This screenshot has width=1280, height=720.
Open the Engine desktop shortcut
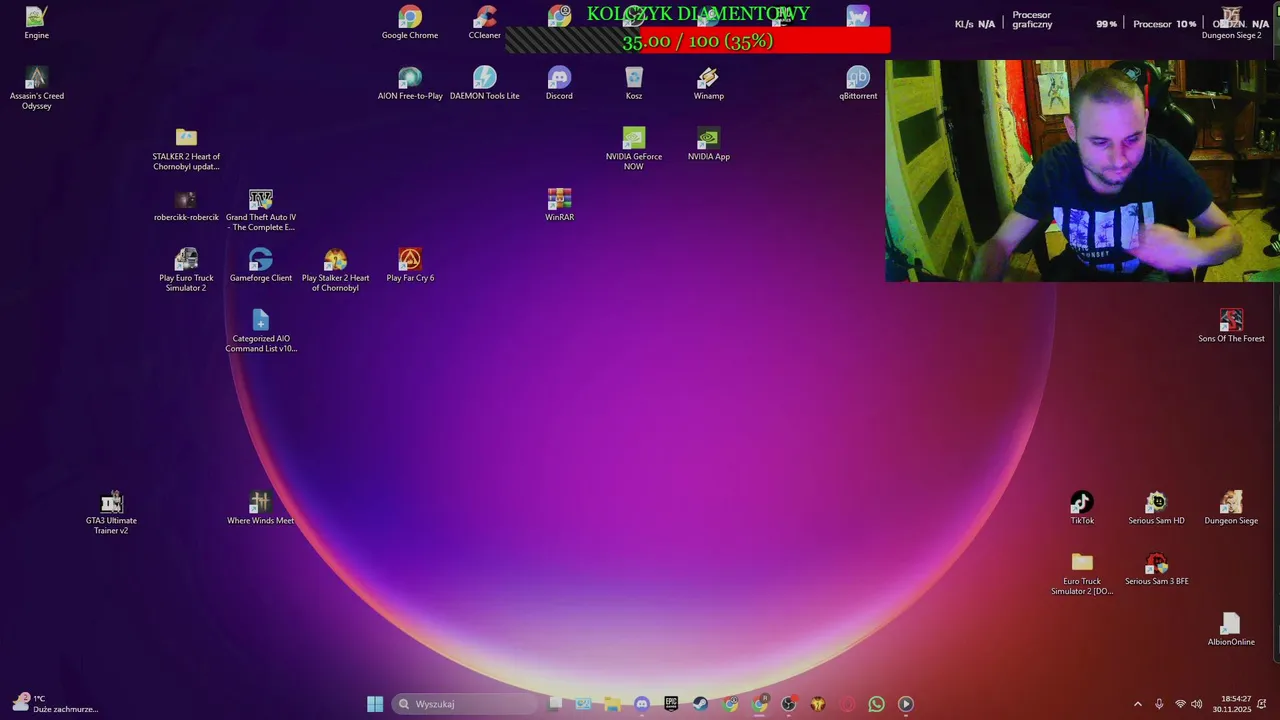(36, 23)
